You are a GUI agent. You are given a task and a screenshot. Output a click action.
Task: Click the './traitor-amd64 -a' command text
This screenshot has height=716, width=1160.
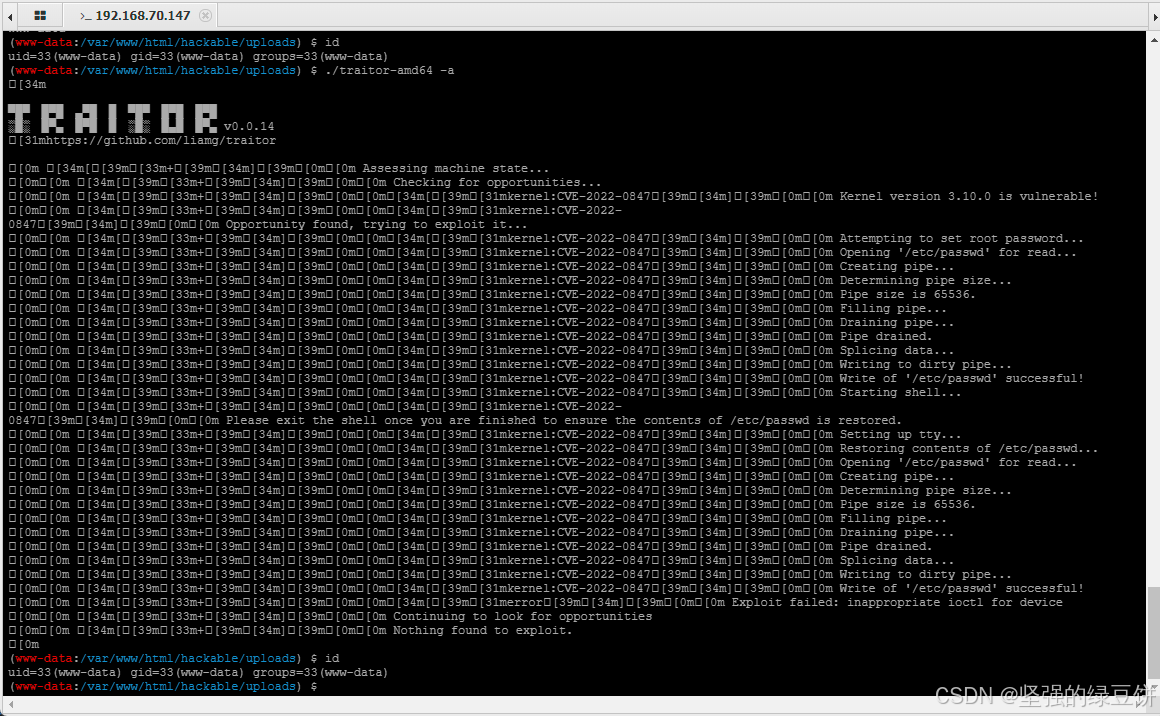(x=390, y=70)
